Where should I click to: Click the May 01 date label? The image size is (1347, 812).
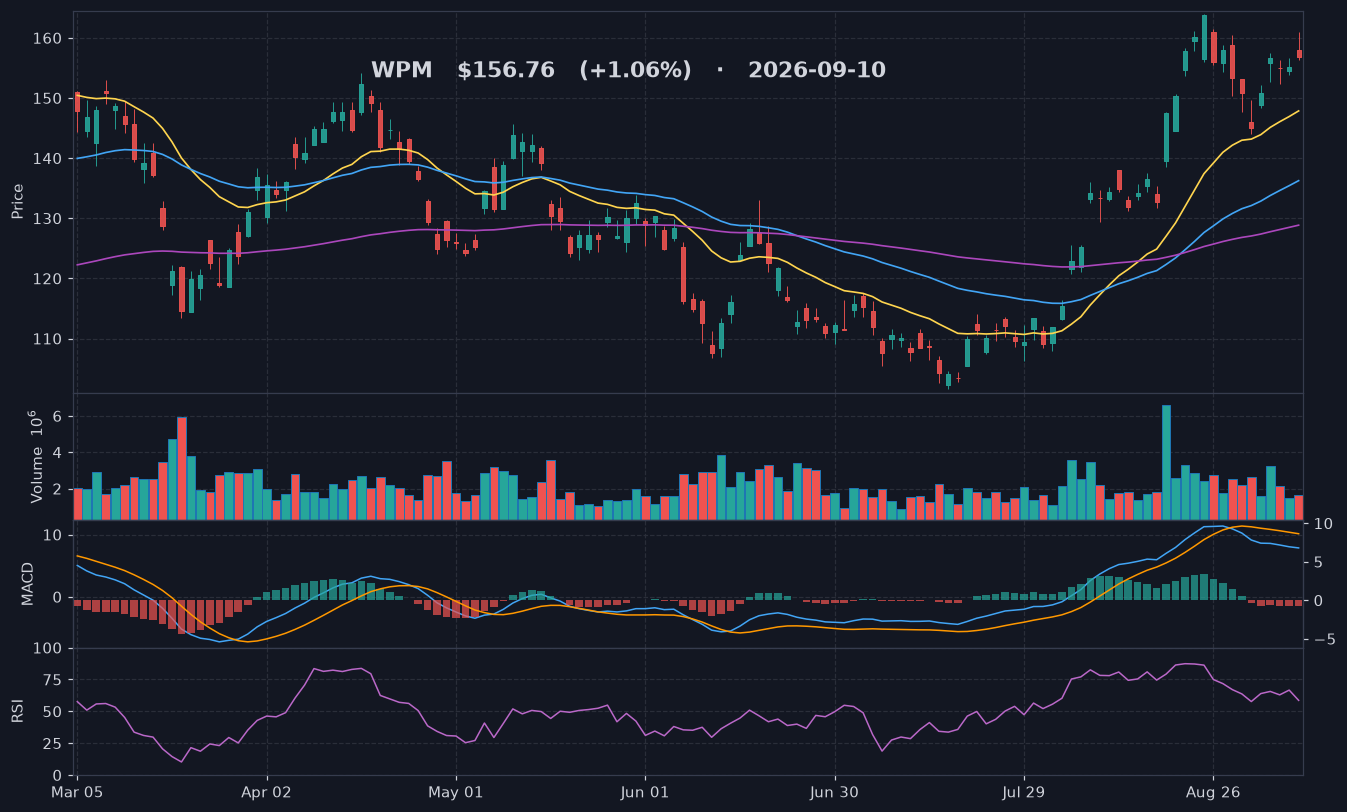pos(456,792)
